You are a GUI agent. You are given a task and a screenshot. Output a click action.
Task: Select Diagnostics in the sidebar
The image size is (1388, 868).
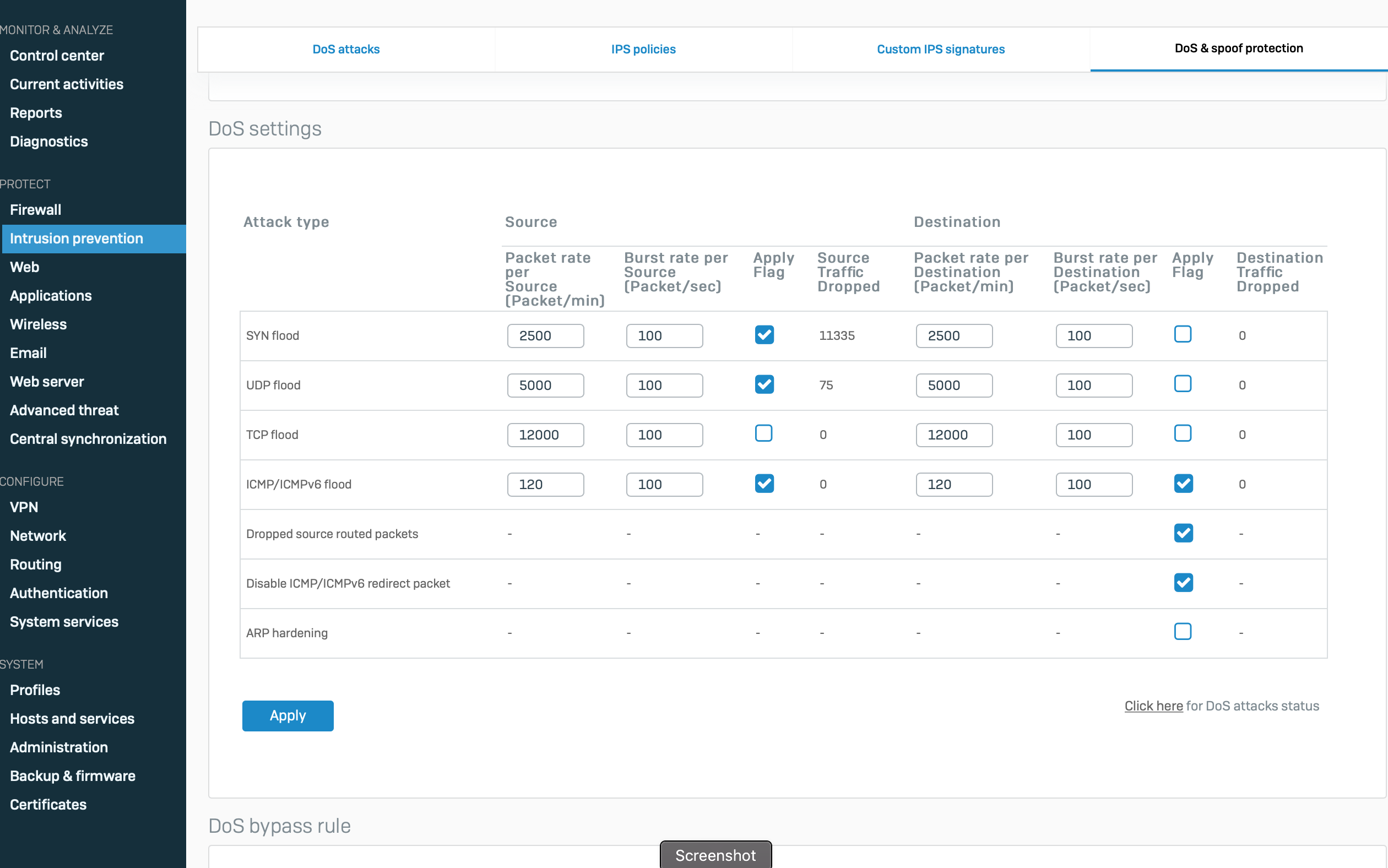[49, 141]
